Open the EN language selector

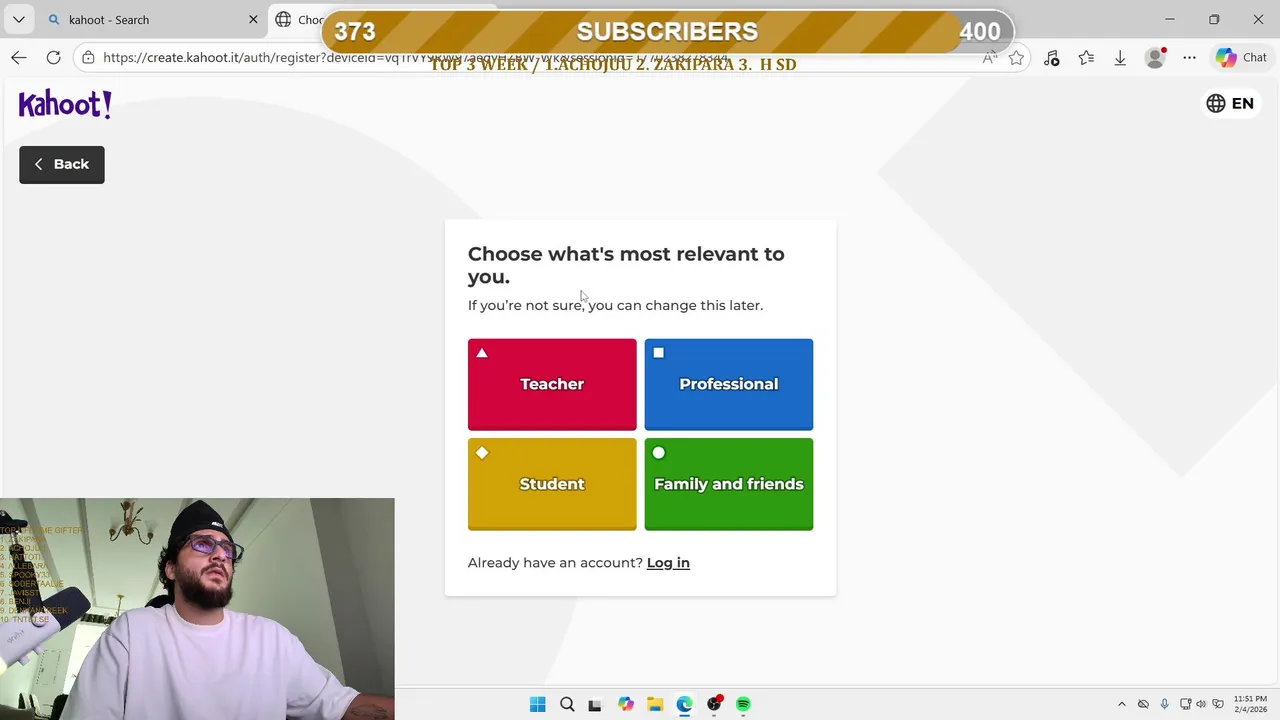pyautogui.click(x=1230, y=103)
